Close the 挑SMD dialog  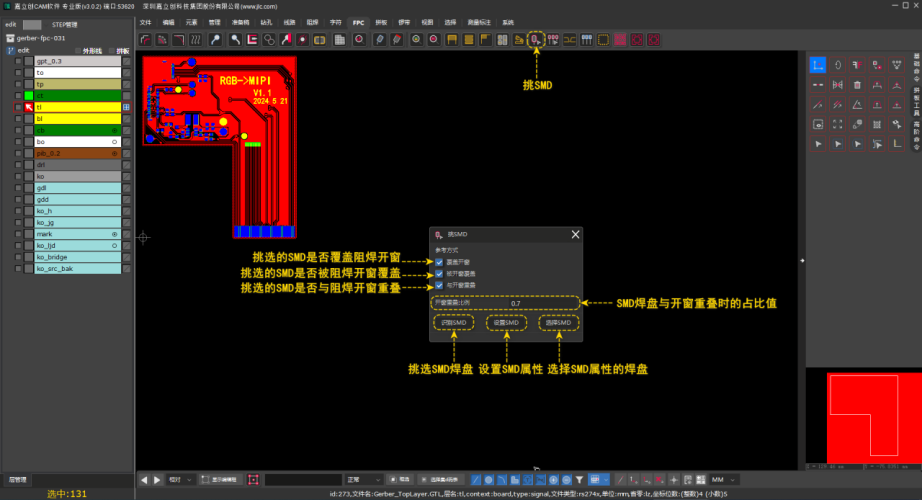point(575,235)
